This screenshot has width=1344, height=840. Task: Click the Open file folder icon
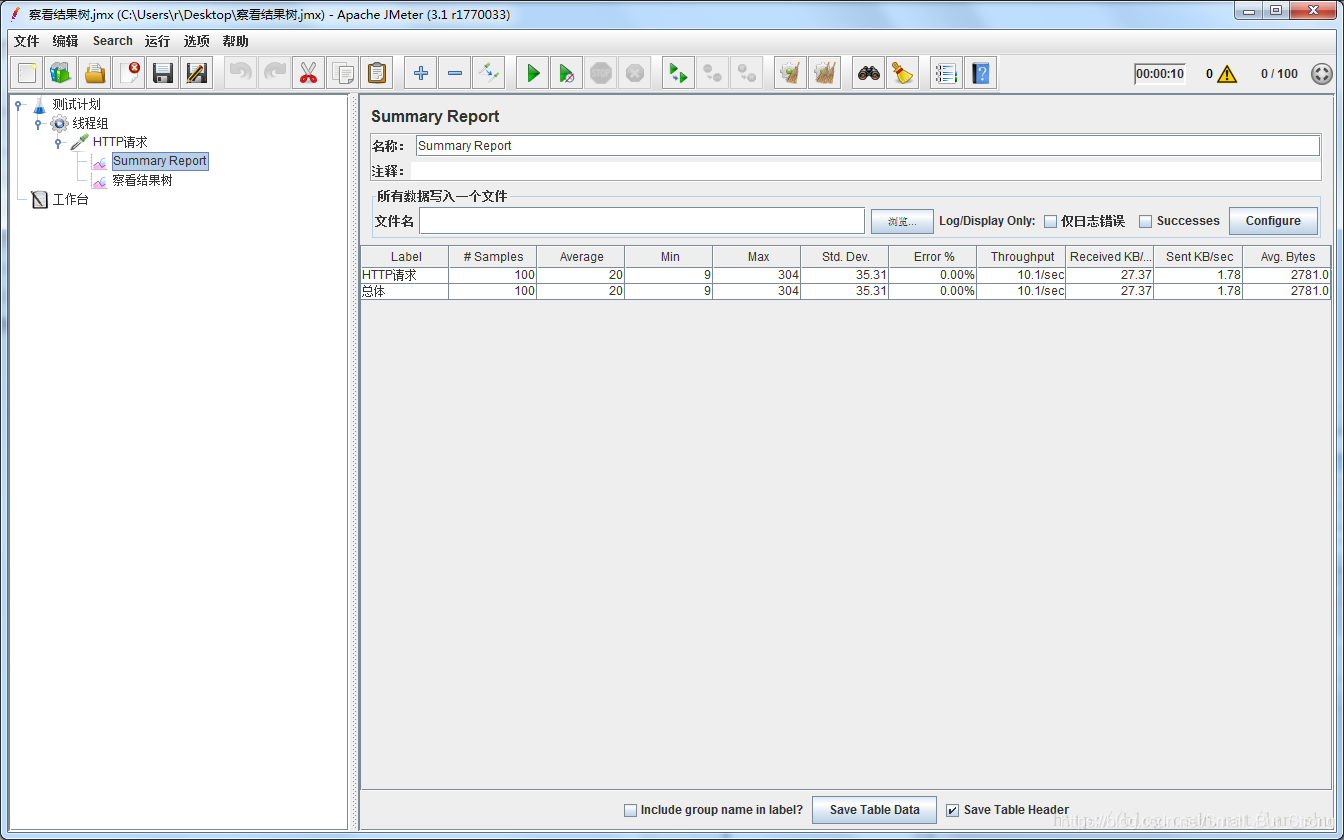95,73
